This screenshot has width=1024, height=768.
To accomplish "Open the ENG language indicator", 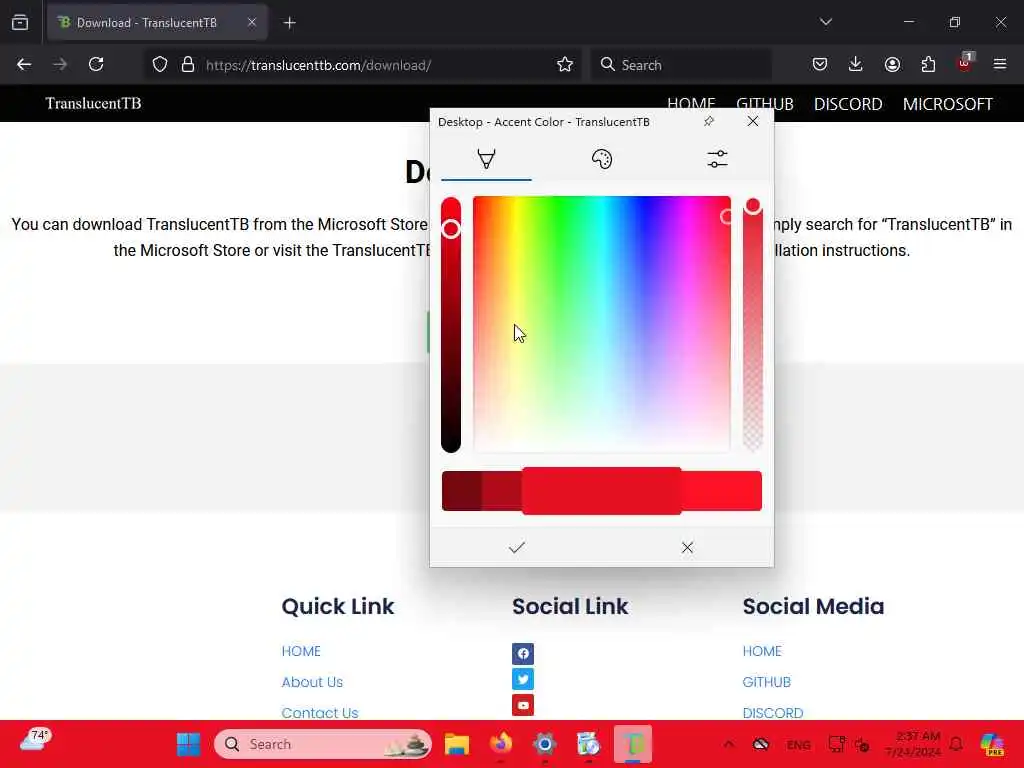I will coord(799,744).
